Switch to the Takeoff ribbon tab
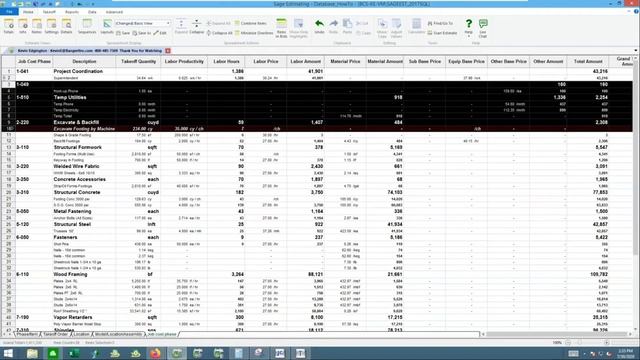Image resolution: width=640 pixels, height=360 pixels. (x=49, y=12)
